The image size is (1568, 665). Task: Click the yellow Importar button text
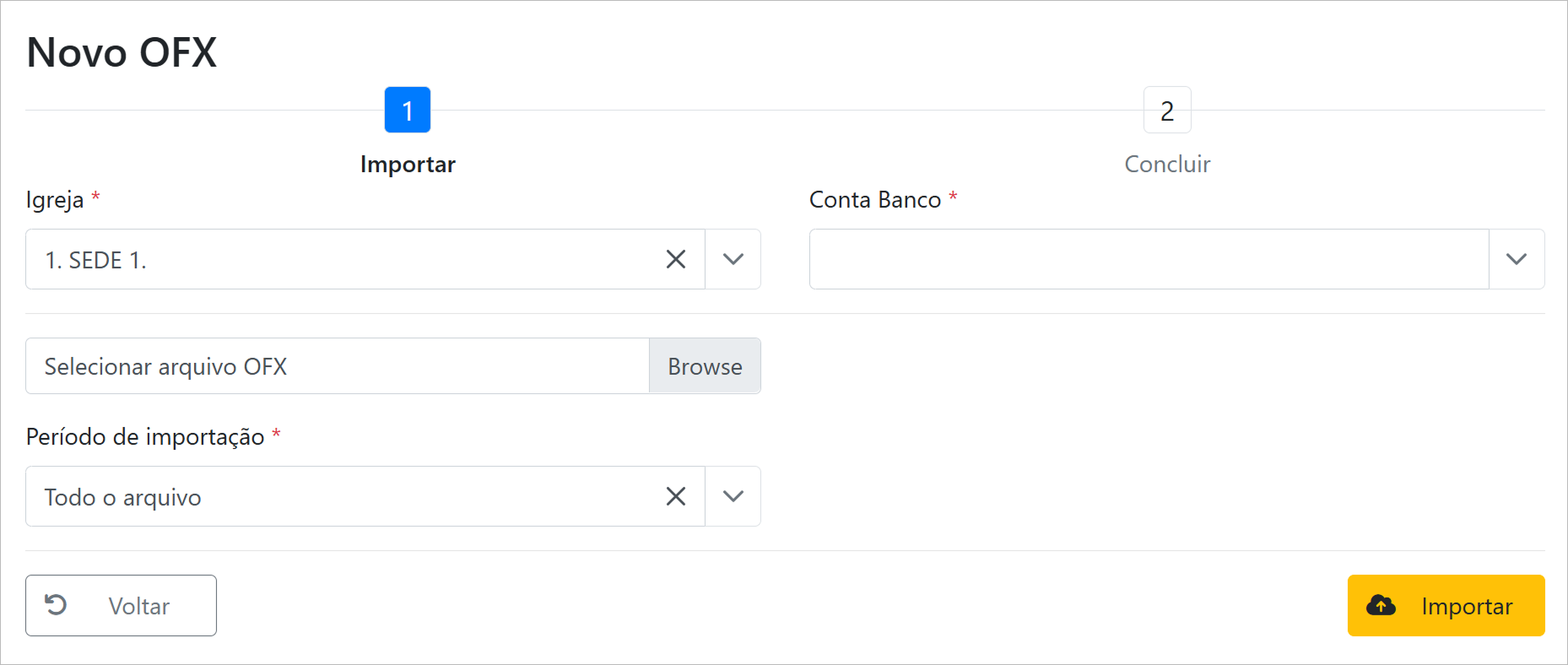click(1467, 606)
